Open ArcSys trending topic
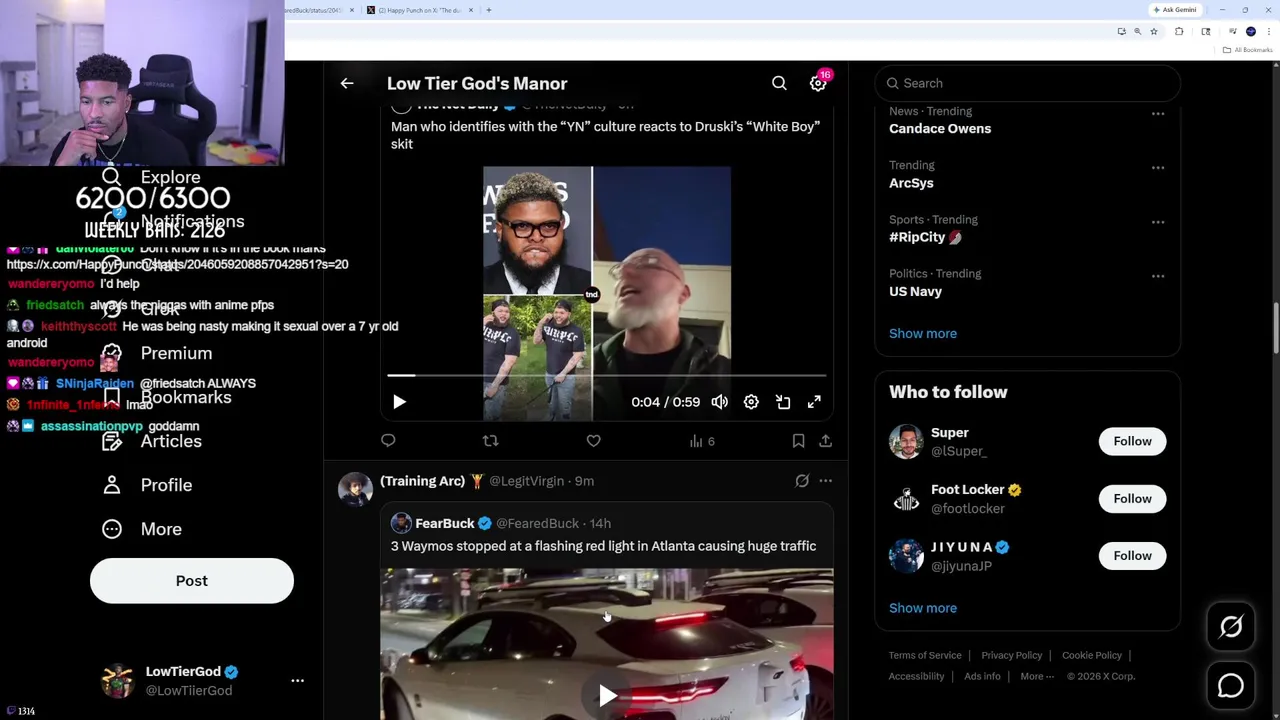 point(911,183)
